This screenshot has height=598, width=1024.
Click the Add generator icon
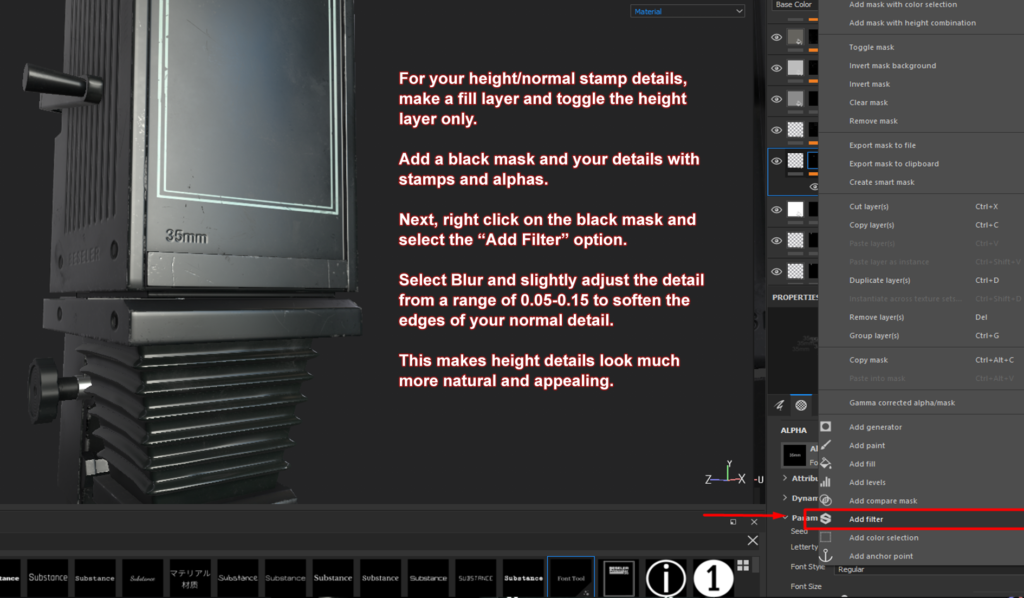(x=824, y=427)
